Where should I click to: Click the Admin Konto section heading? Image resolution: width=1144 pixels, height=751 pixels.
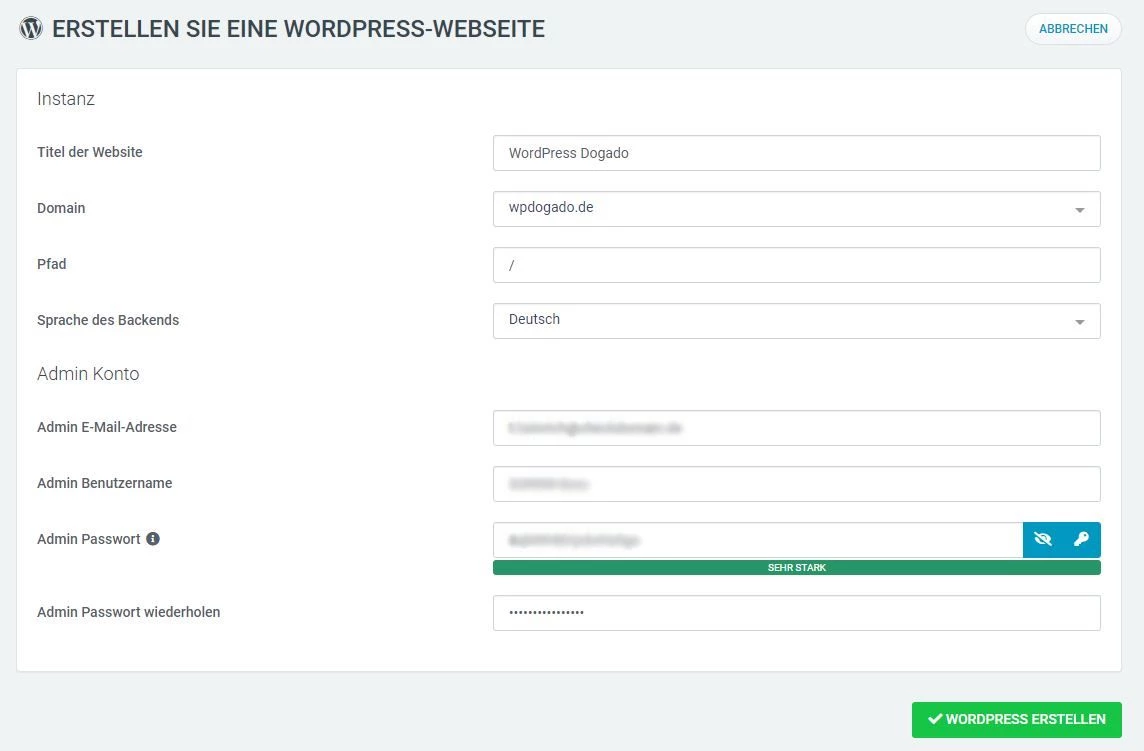[88, 374]
